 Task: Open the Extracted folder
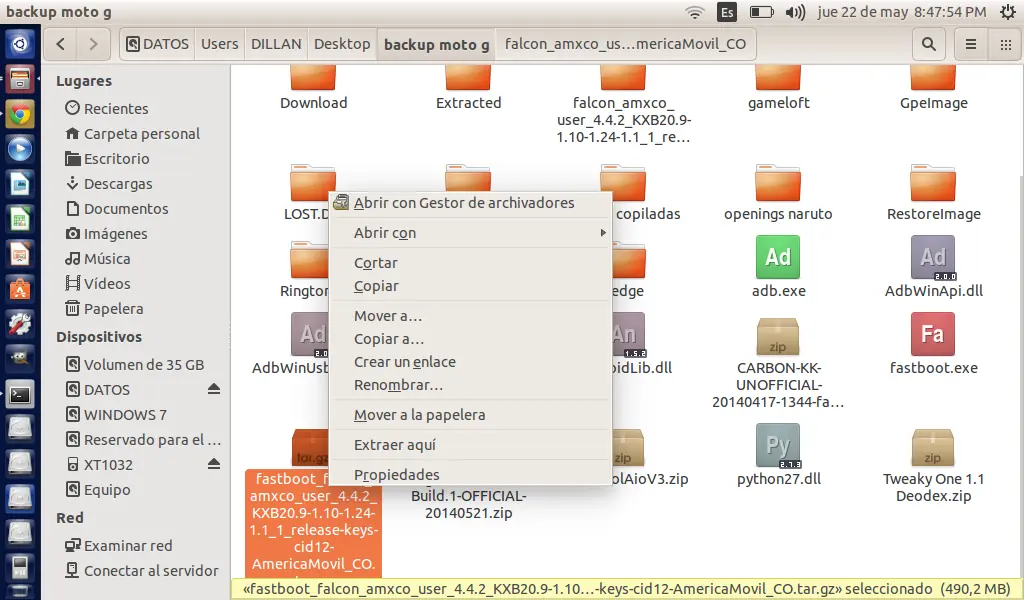click(468, 78)
